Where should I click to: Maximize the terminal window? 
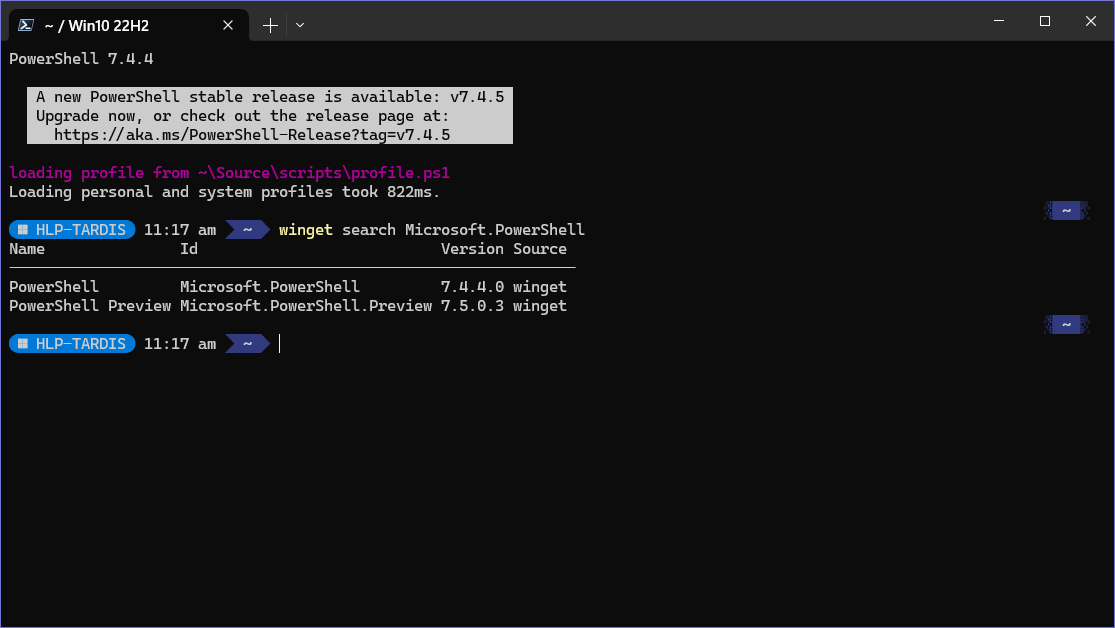pyautogui.click(x=1045, y=21)
